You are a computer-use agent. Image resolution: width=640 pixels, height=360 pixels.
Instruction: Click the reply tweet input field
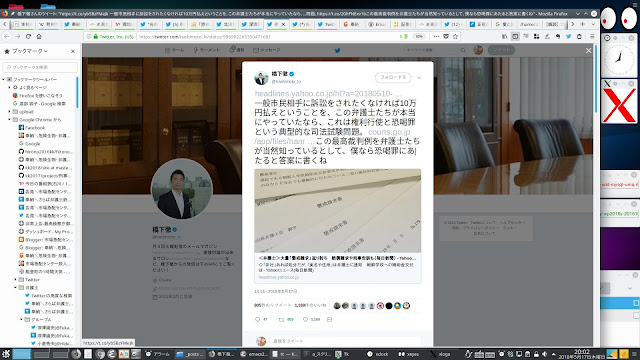[x=345, y=341]
